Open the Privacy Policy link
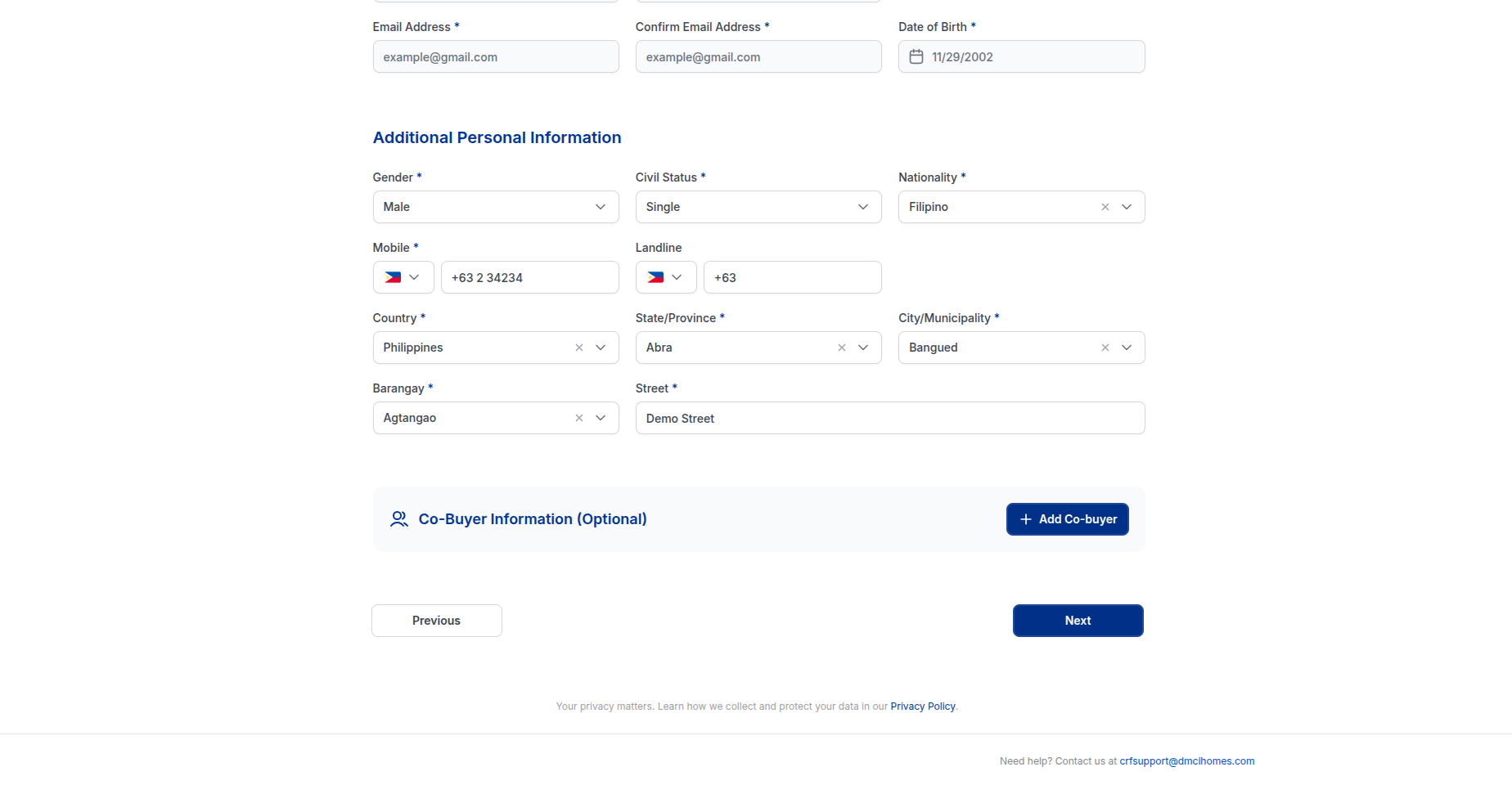Image resolution: width=1512 pixels, height=785 pixels. [x=923, y=706]
